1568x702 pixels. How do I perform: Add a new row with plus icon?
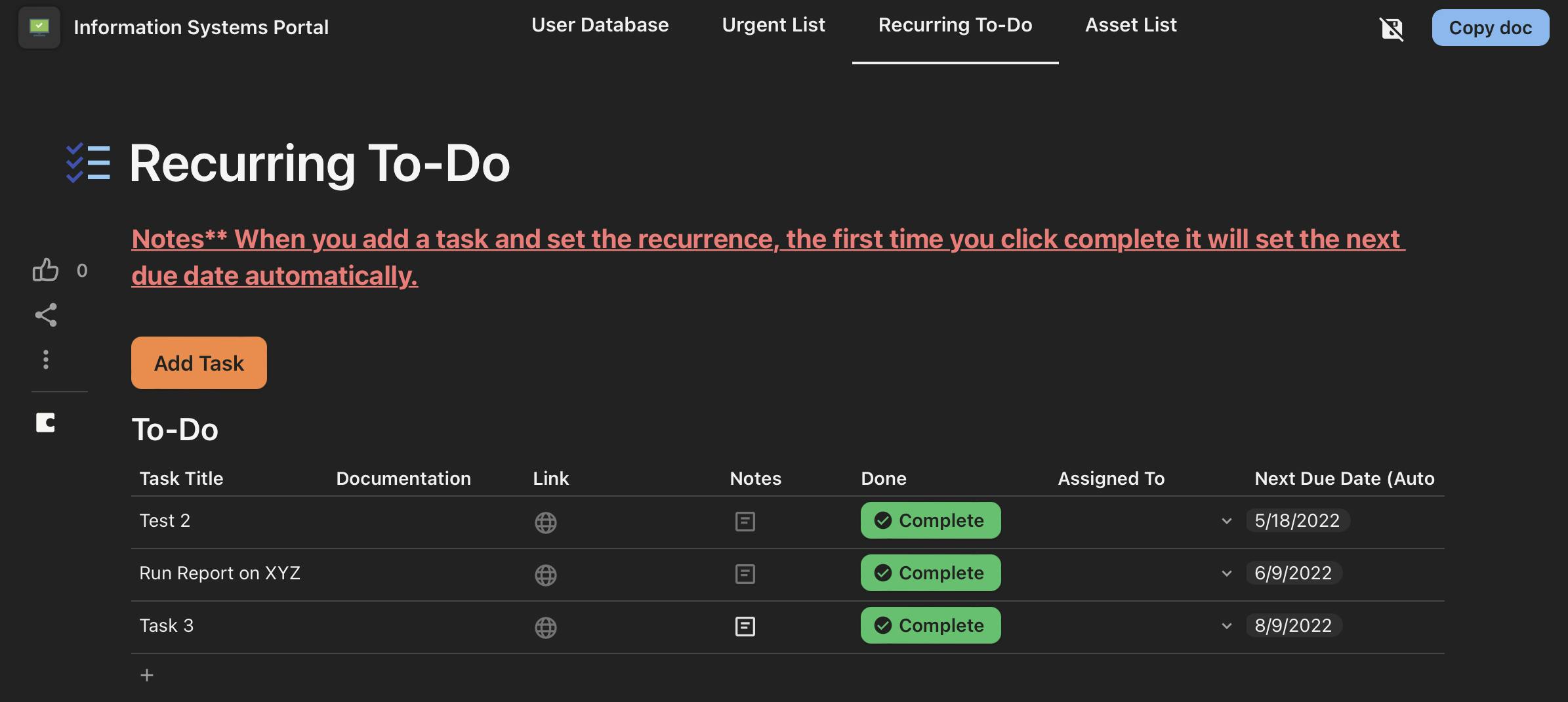[147, 675]
